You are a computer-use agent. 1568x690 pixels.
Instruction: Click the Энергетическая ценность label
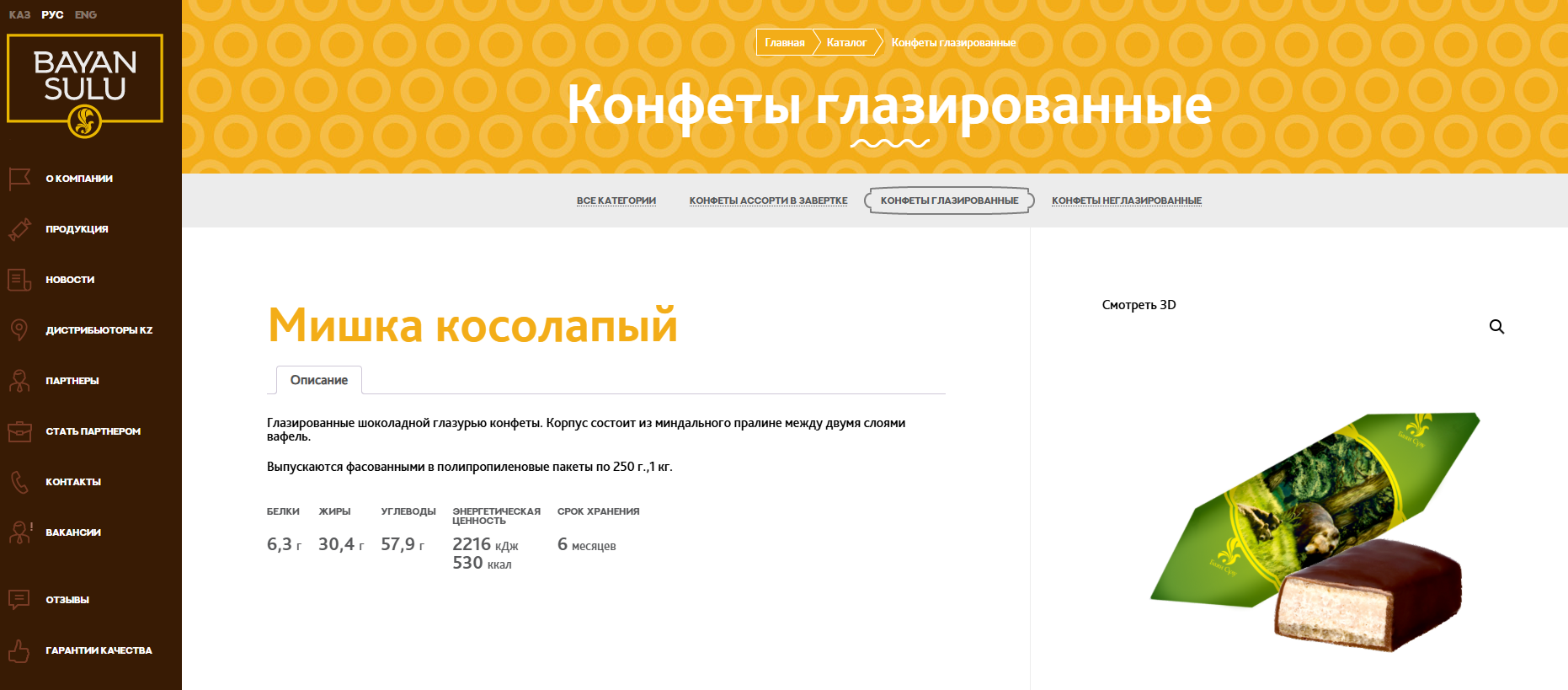pyautogui.click(x=496, y=516)
